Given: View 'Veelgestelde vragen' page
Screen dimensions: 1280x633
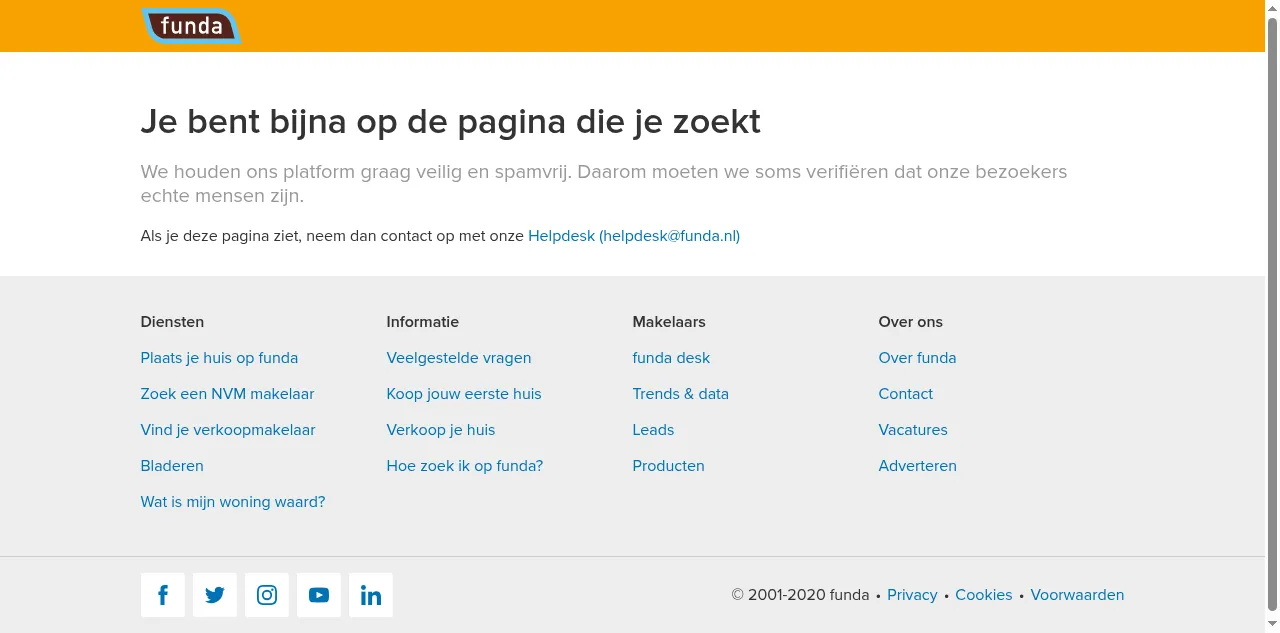Looking at the screenshot, I should click(x=459, y=358).
